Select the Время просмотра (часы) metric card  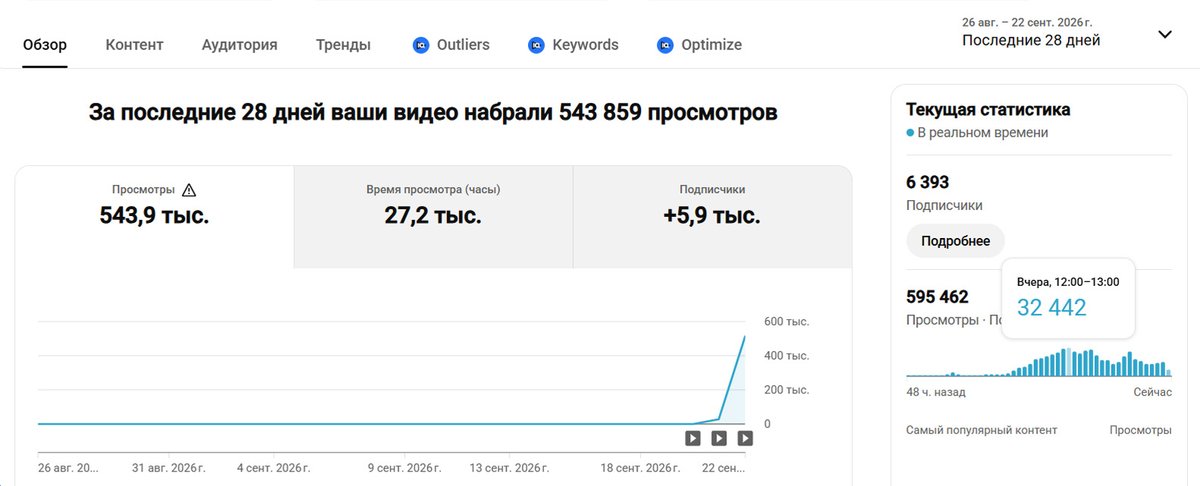pyautogui.click(x=433, y=217)
